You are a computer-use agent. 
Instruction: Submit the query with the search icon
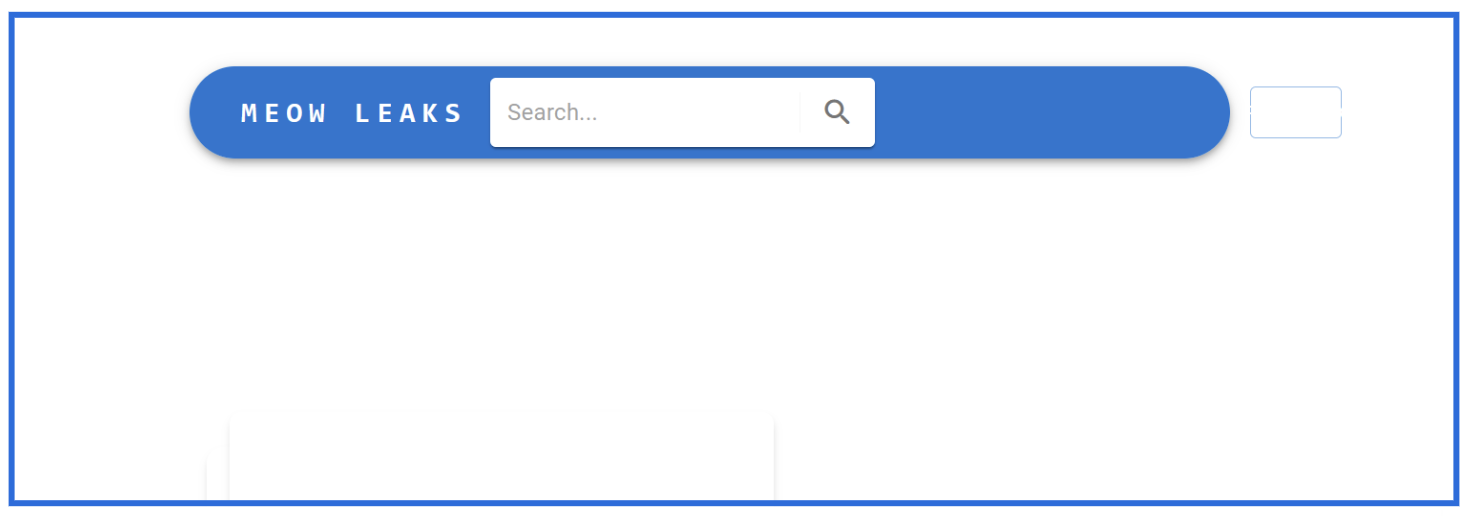click(837, 112)
